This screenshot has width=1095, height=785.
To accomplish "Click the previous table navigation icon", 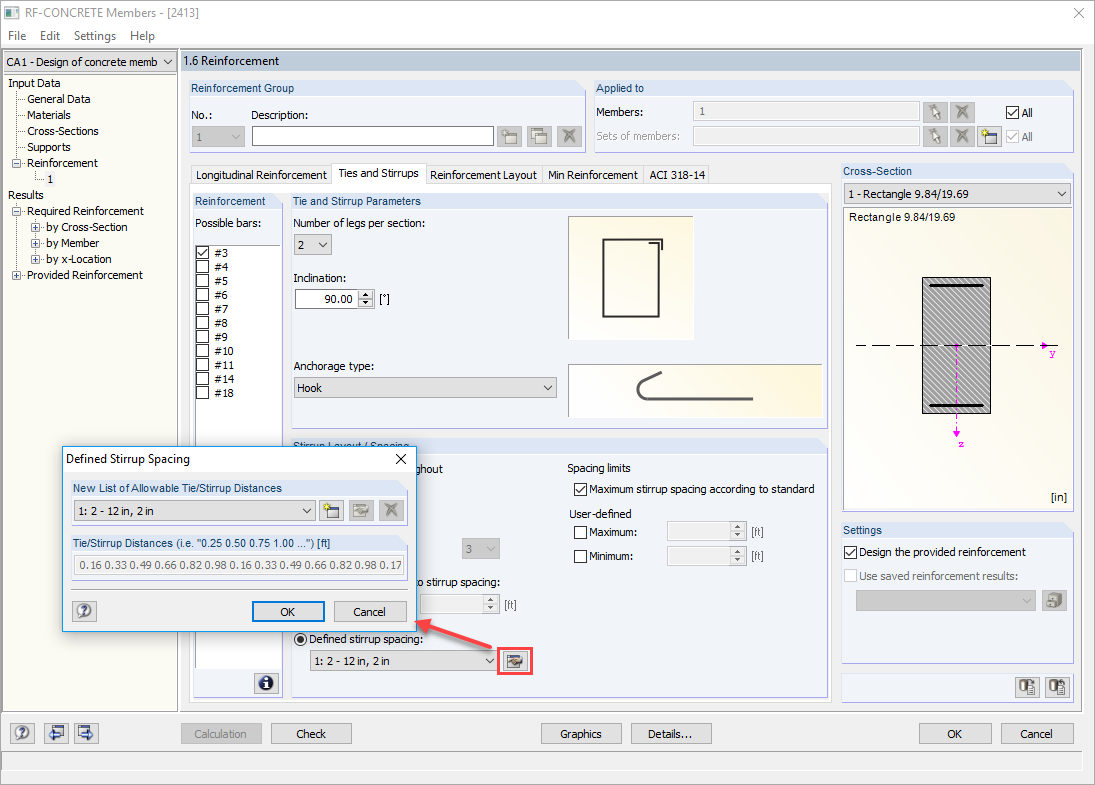I will point(56,733).
